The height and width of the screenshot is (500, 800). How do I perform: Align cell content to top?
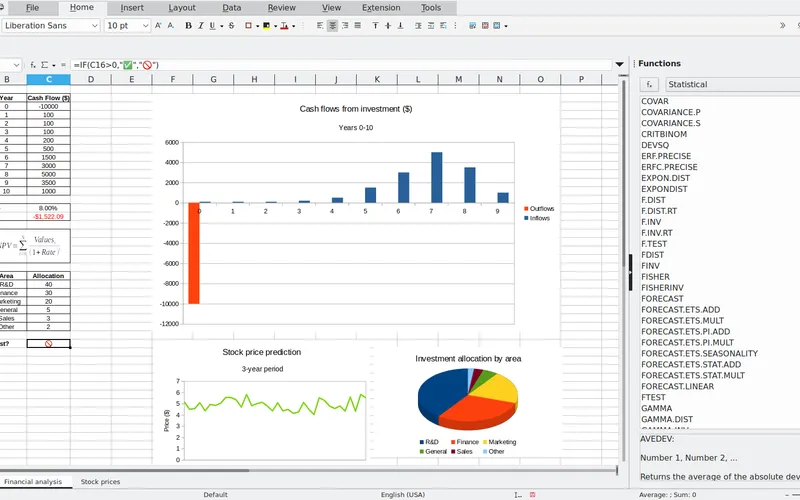tap(376, 26)
